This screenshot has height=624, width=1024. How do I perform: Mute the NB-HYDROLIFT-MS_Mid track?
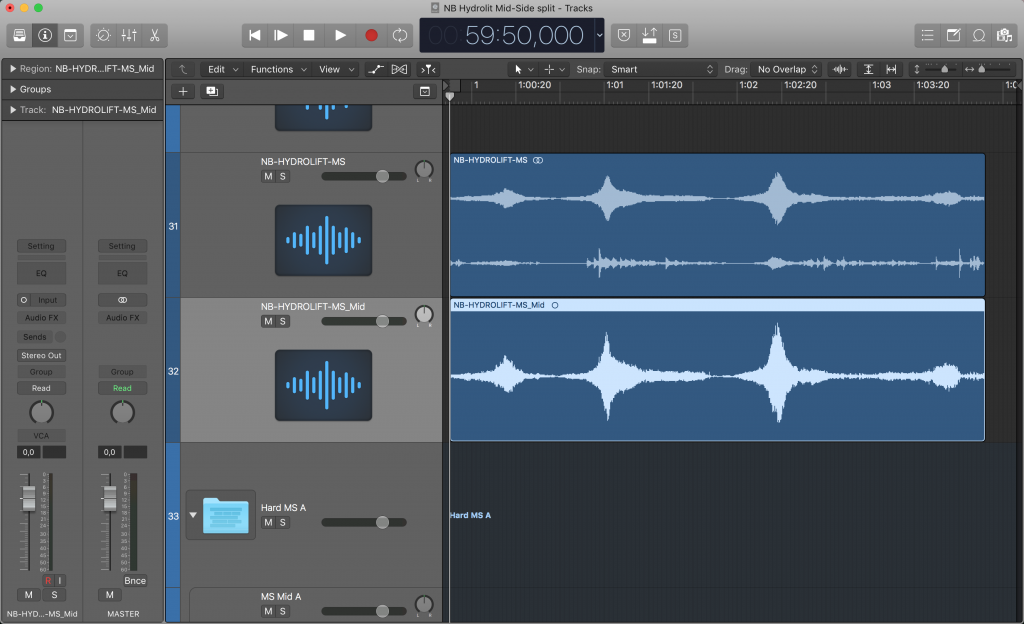[x=267, y=321]
